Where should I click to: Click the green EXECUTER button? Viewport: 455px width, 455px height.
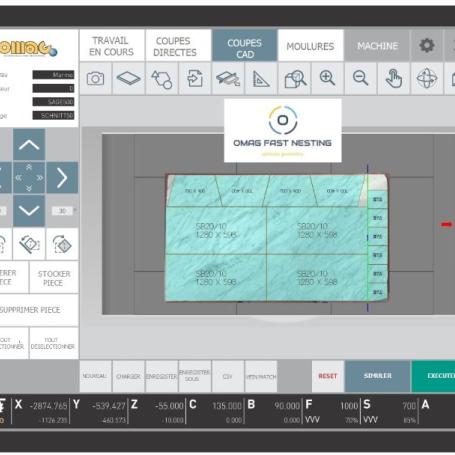tap(433, 376)
